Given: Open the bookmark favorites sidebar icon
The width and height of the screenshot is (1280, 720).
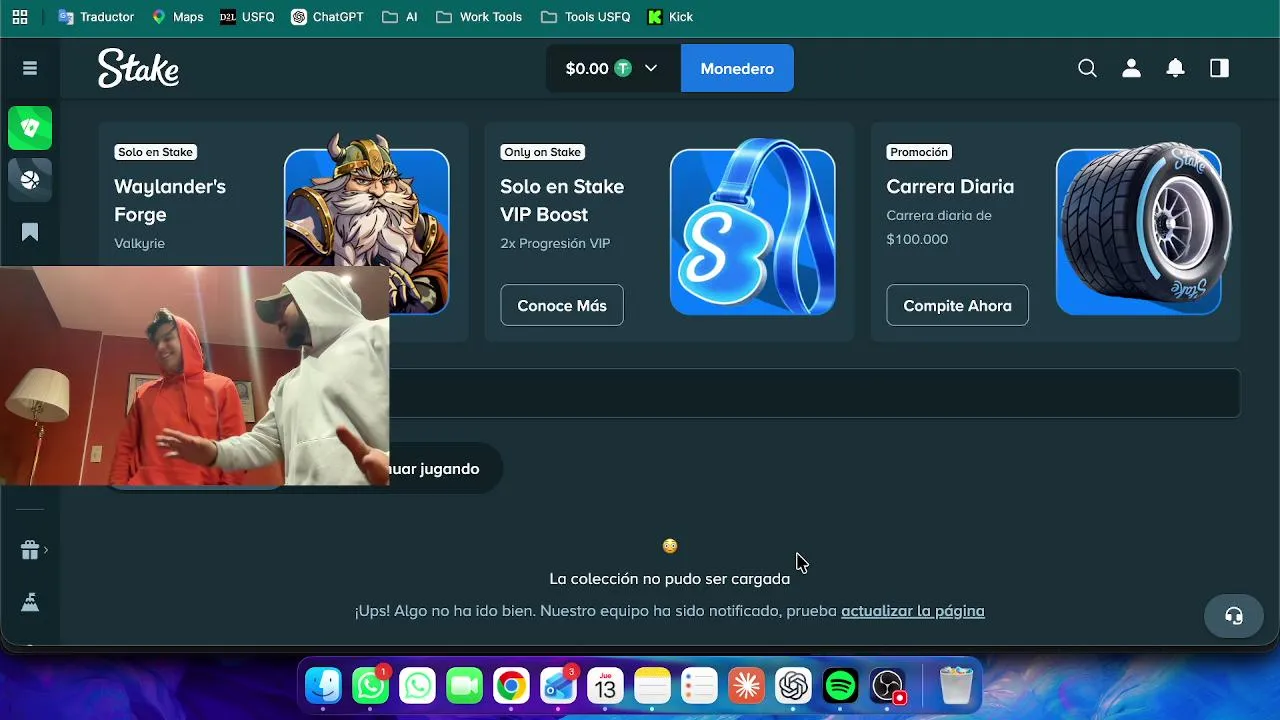Looking at the screenshot, I should pos(30,232).
